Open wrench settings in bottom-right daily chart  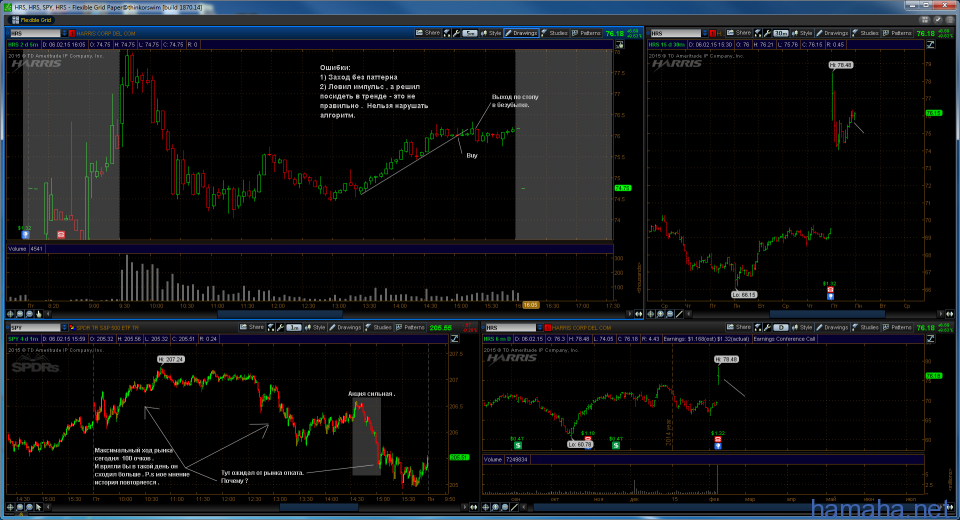(767, 328)
